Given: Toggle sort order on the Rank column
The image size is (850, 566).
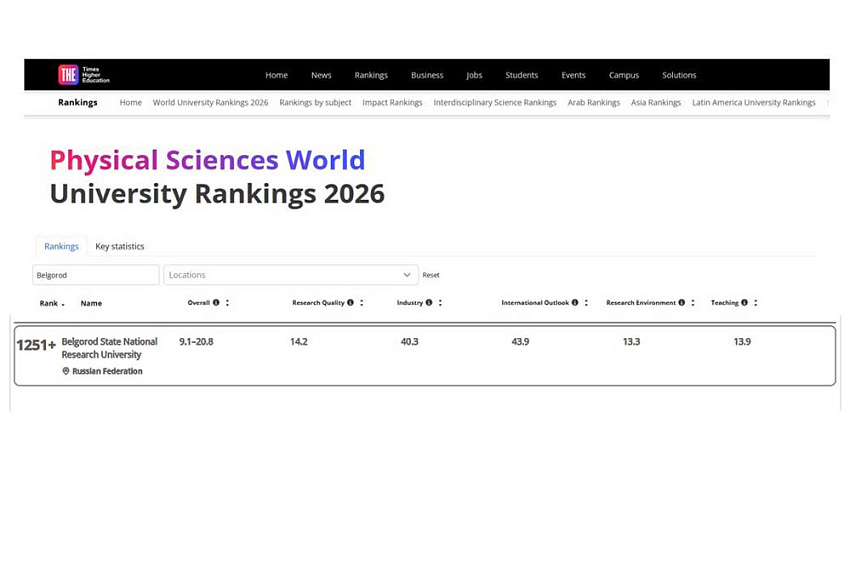Looking at the screenshot, I should [63, 304].
